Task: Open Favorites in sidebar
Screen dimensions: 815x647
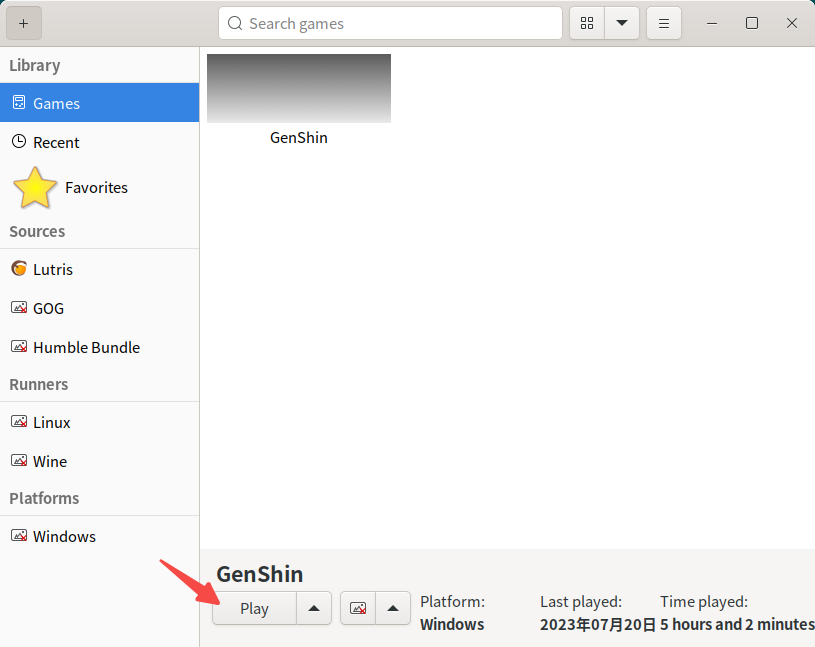Action: (x=99, y=188)
